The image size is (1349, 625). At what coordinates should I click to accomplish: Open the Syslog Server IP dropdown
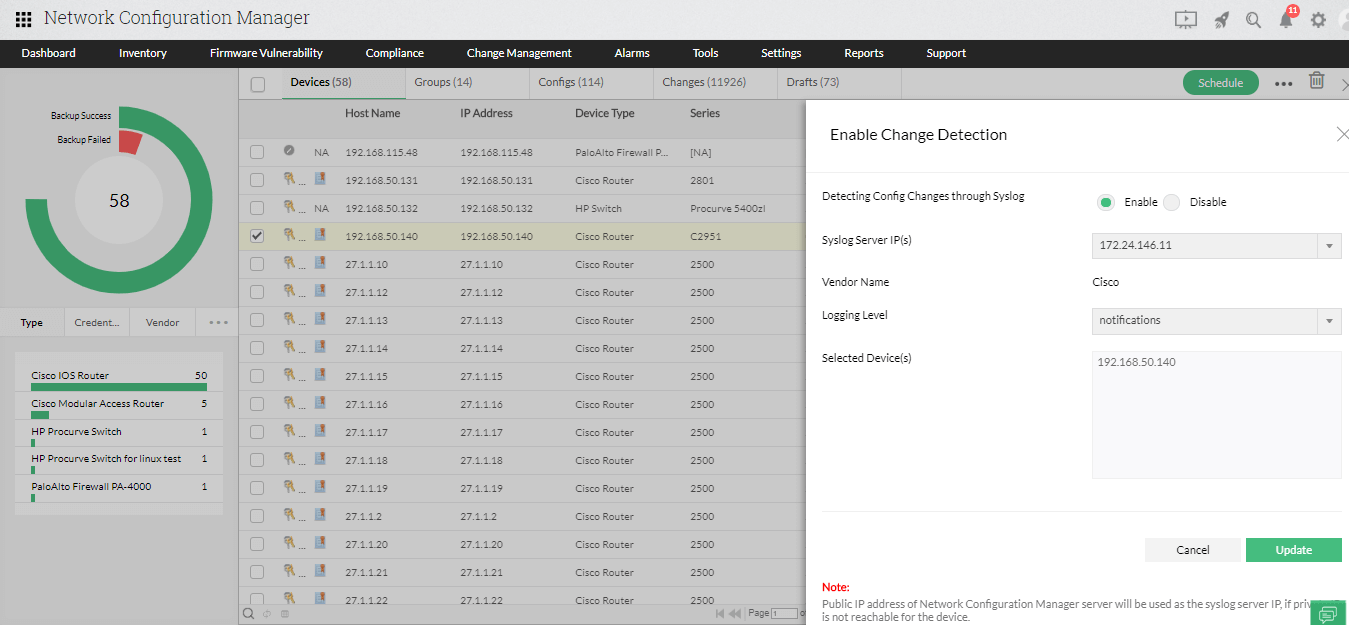pos(1332,245)
